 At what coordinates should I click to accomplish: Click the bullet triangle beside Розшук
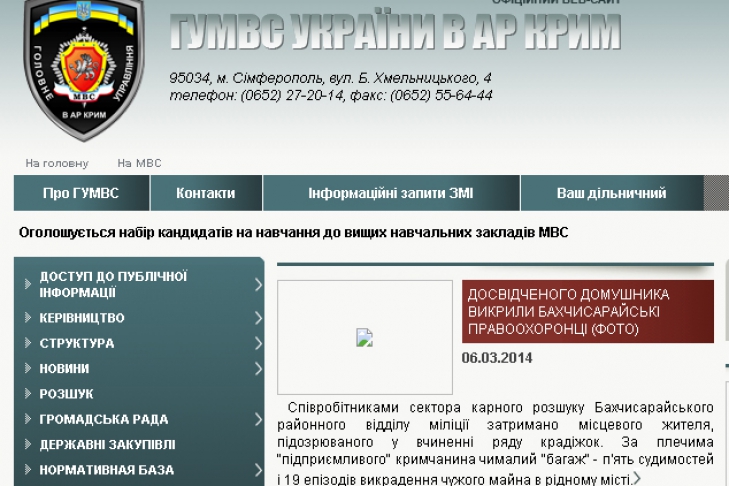pos(28,395)
